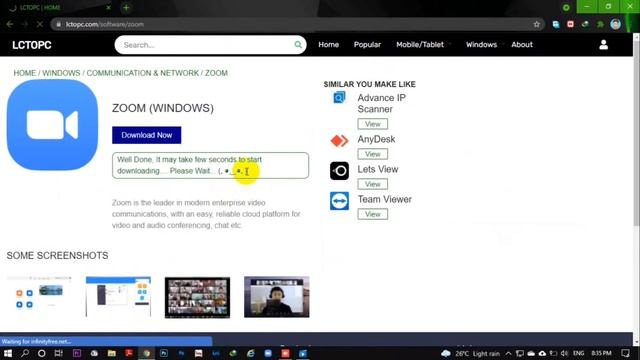
Task: Open the screenshot with man in headphones
Action: click(277, 297)
